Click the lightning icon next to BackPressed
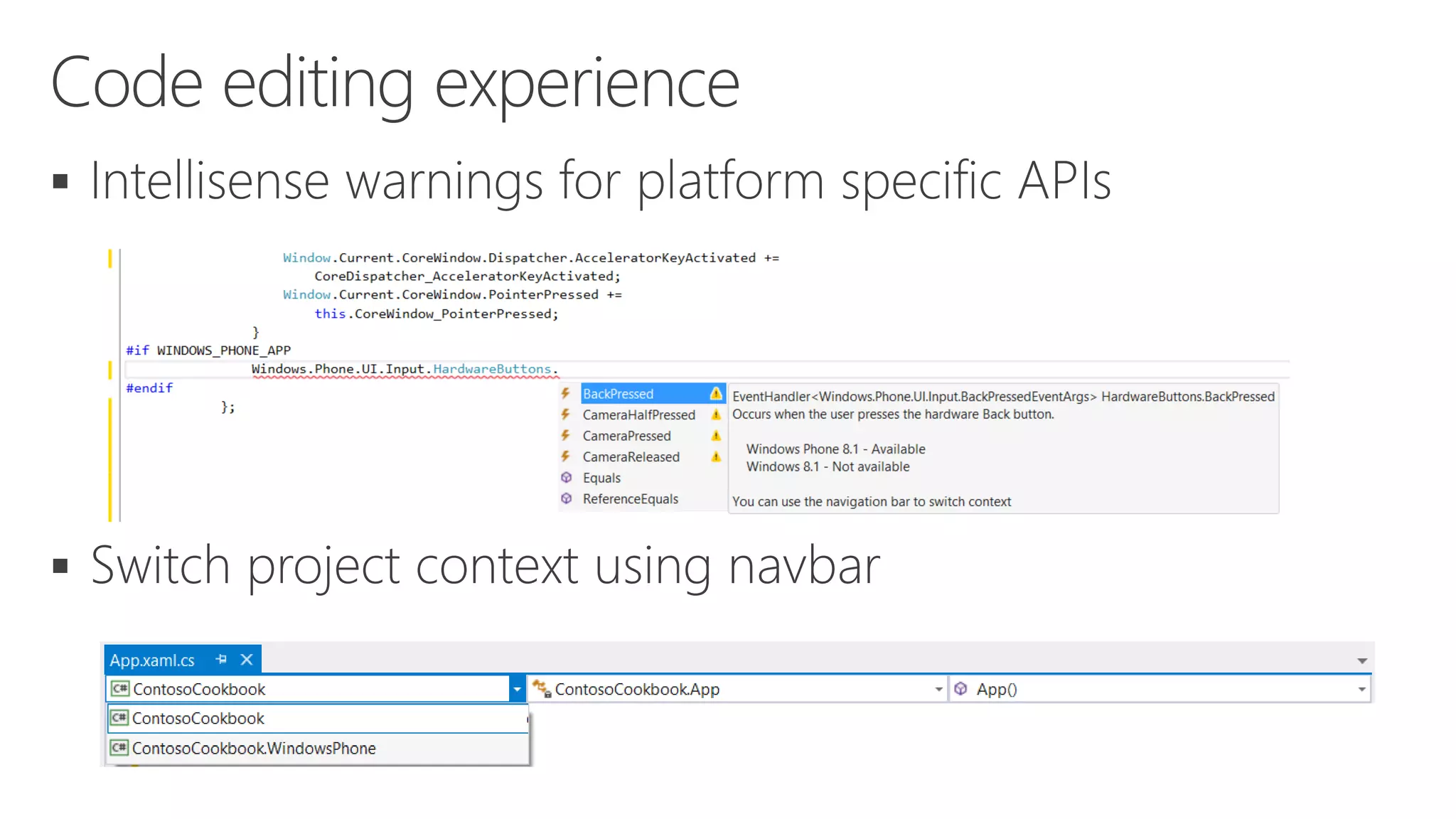This screenshot has width=1456, height=819. click(x=566, y=393)
